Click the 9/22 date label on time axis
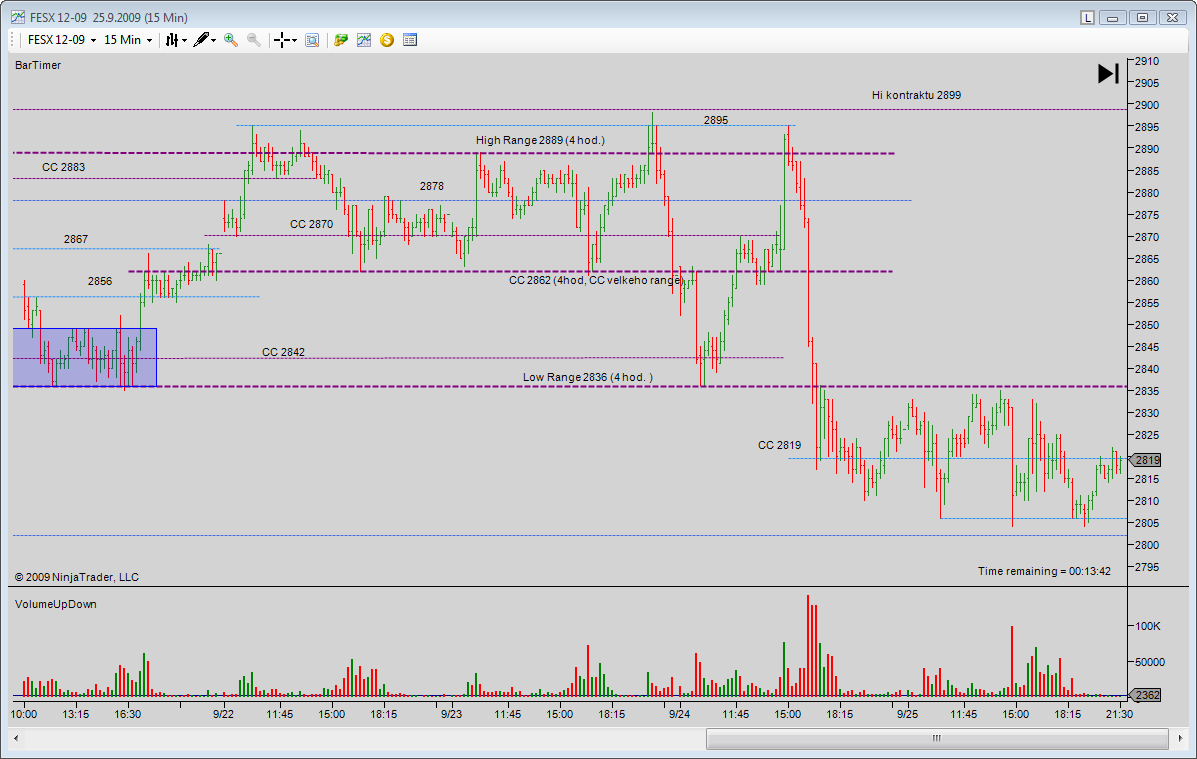Viewport: 1197px width, 759px height. (x=223, y=714)
